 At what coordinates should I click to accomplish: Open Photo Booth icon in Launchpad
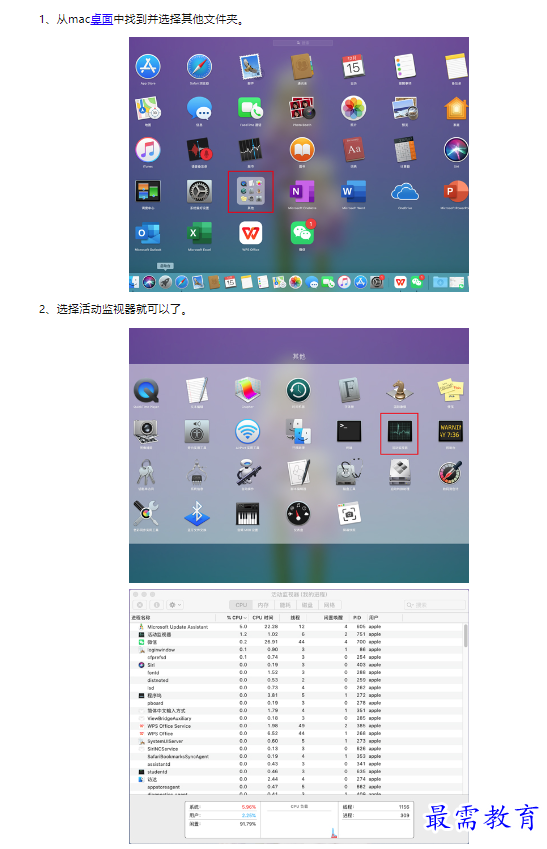click(x=302, y=108)
